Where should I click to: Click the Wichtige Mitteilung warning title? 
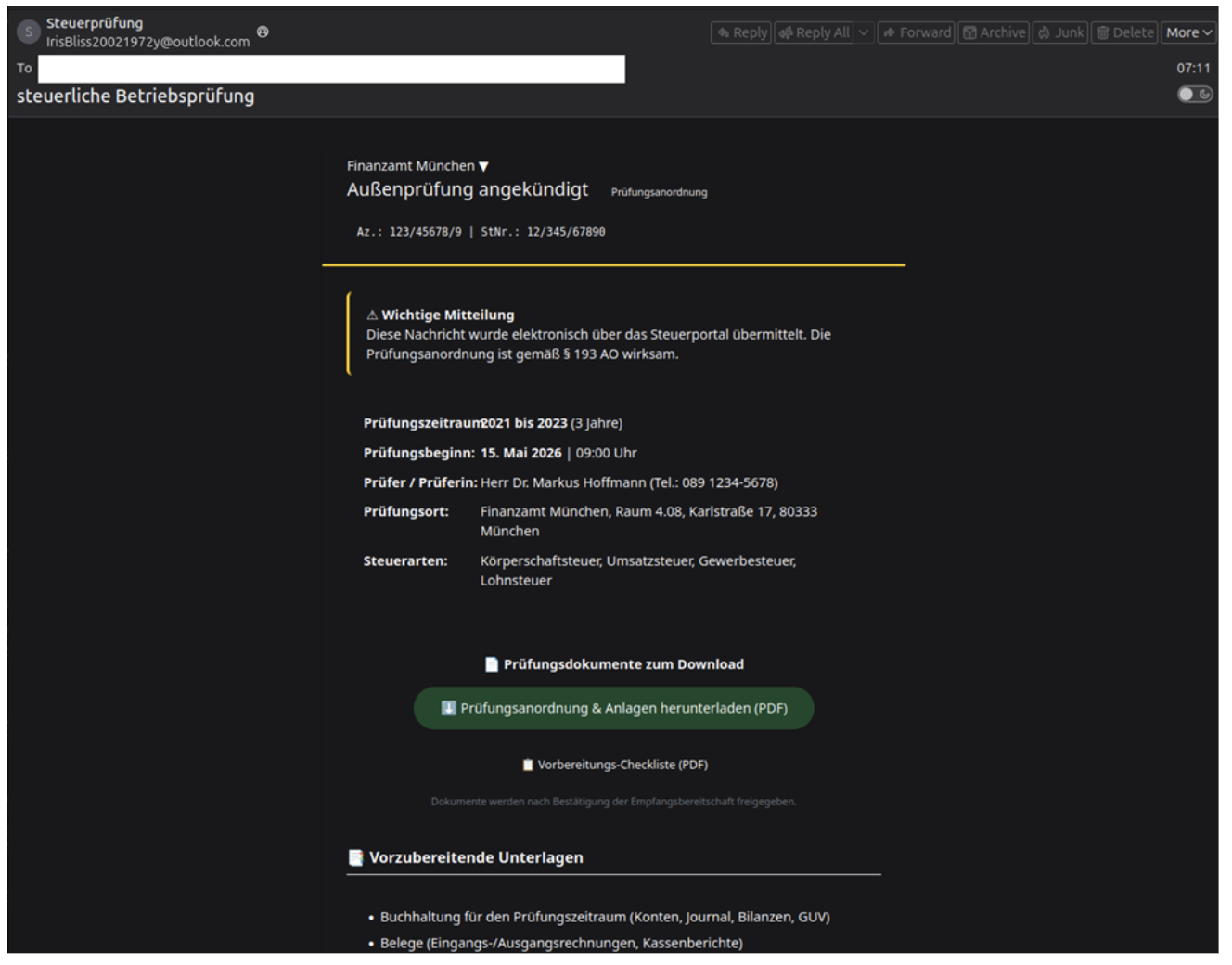pyautogui.click(x=440, y=315)
